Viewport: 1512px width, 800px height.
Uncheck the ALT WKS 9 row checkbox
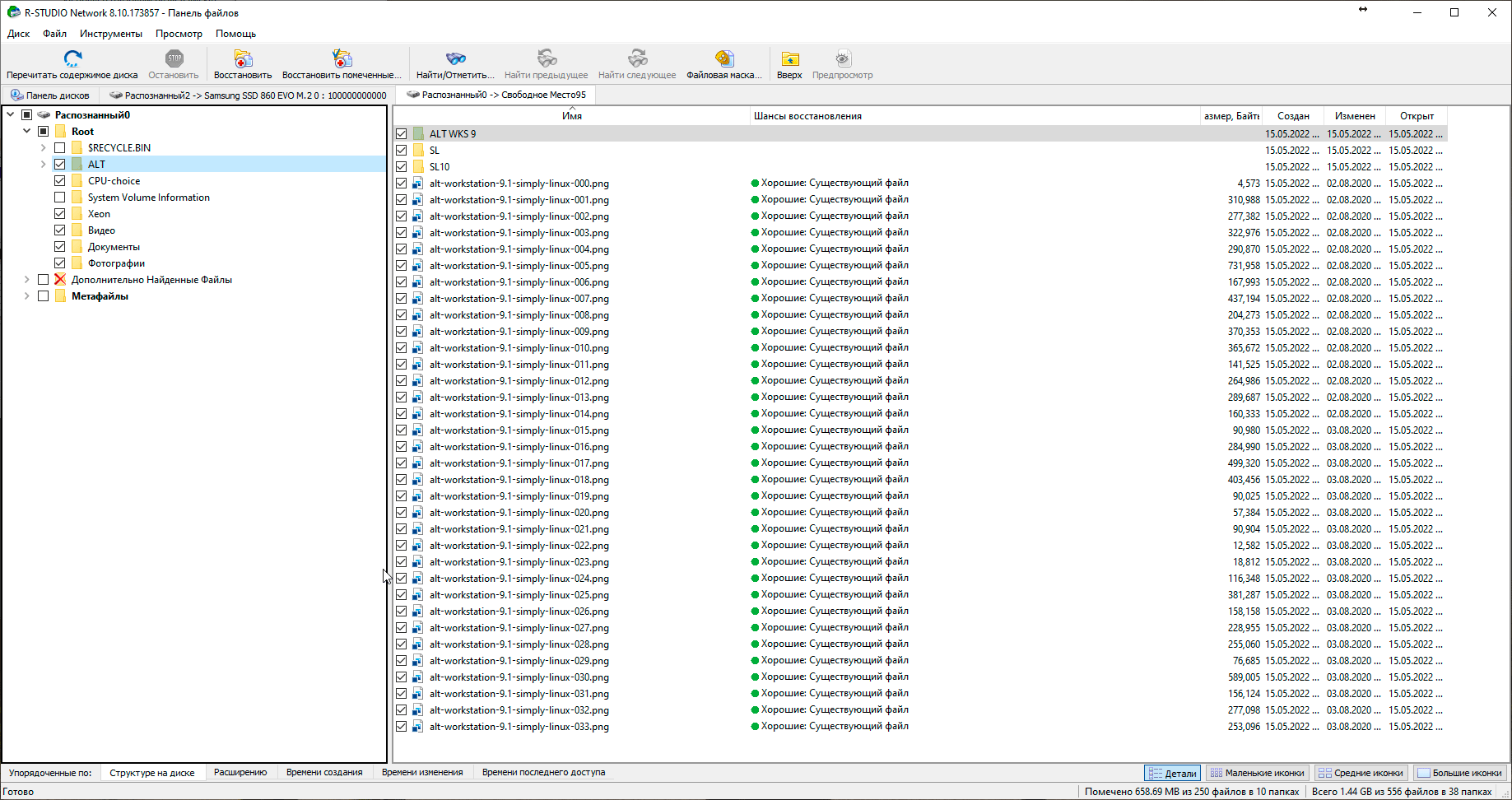[x=402, y=133]
